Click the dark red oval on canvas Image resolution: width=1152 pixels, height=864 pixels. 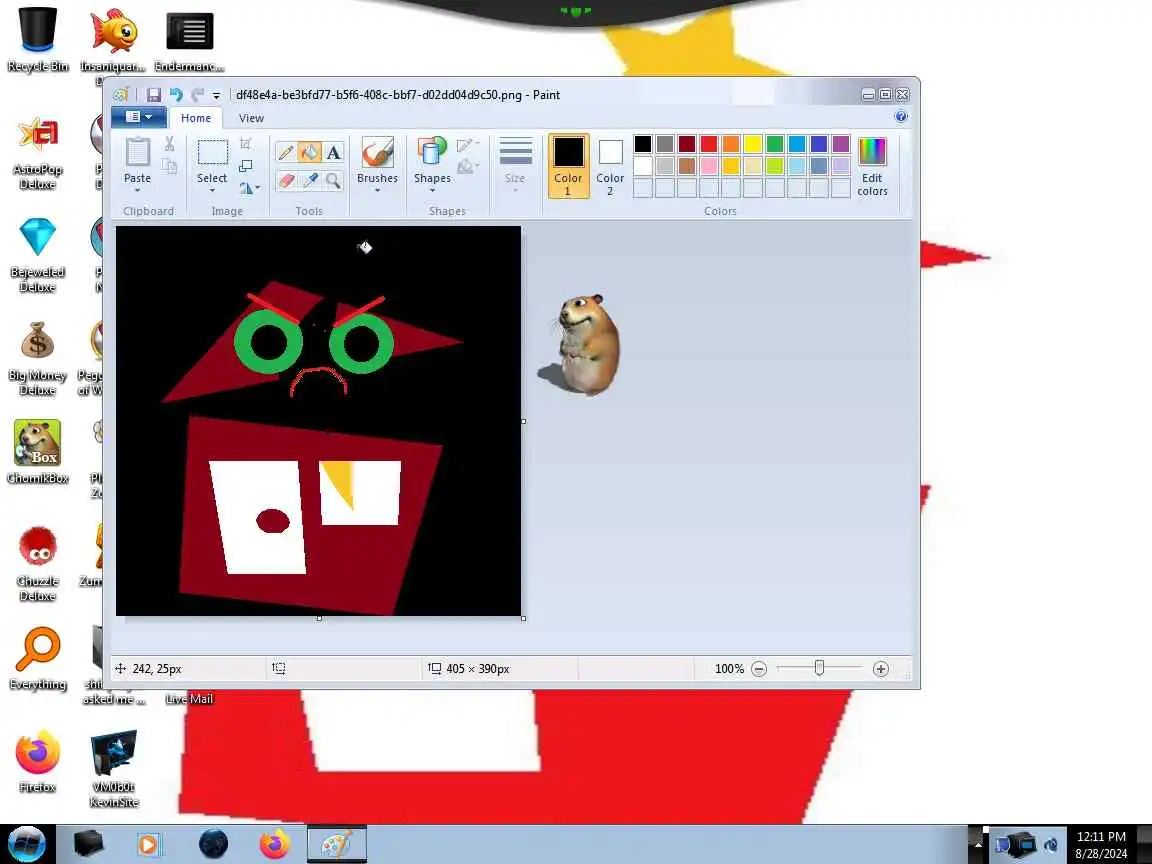[x=273, y=521]
